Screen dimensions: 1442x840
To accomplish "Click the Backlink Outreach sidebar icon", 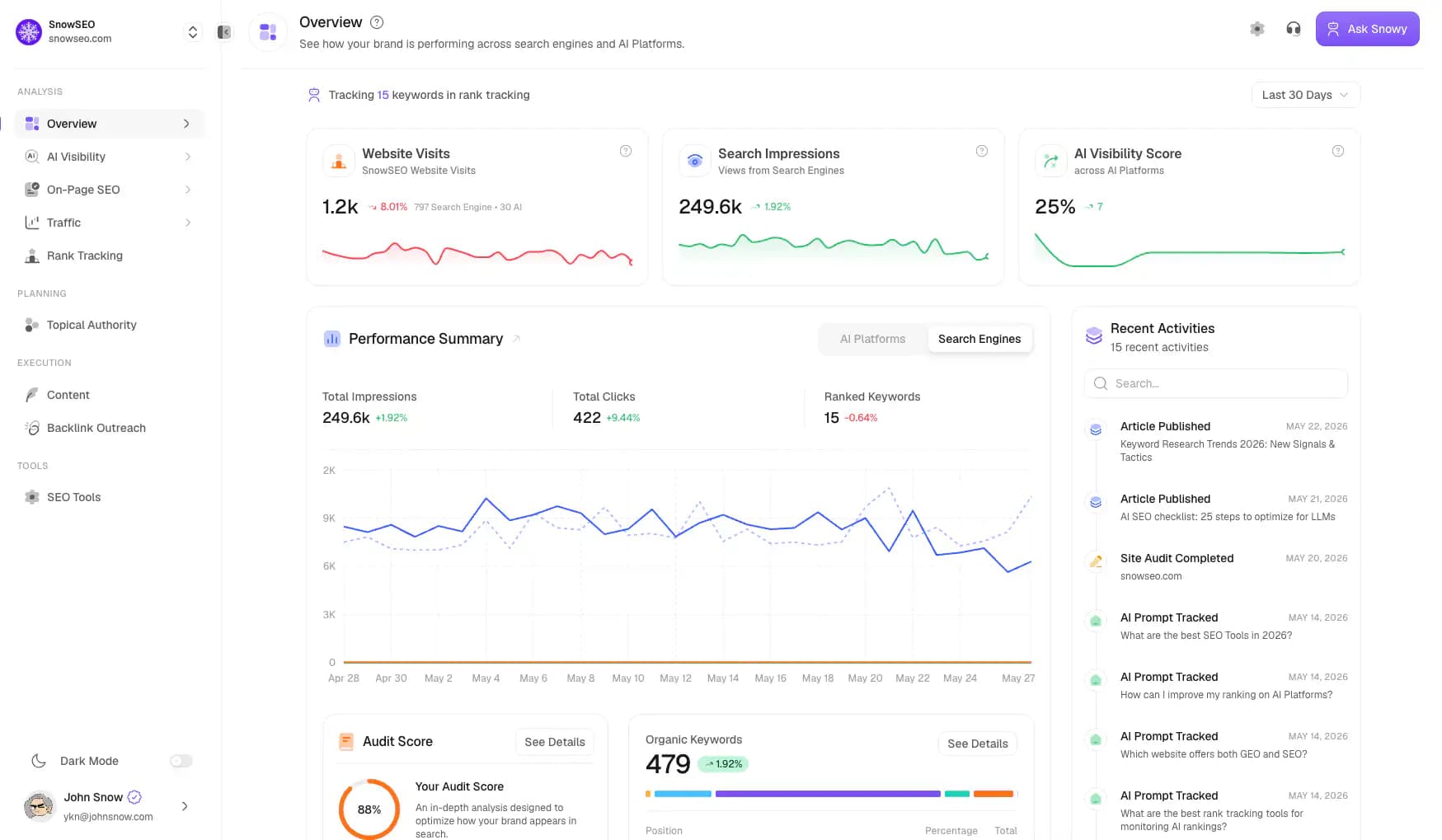I will click(x=32, y=428).
